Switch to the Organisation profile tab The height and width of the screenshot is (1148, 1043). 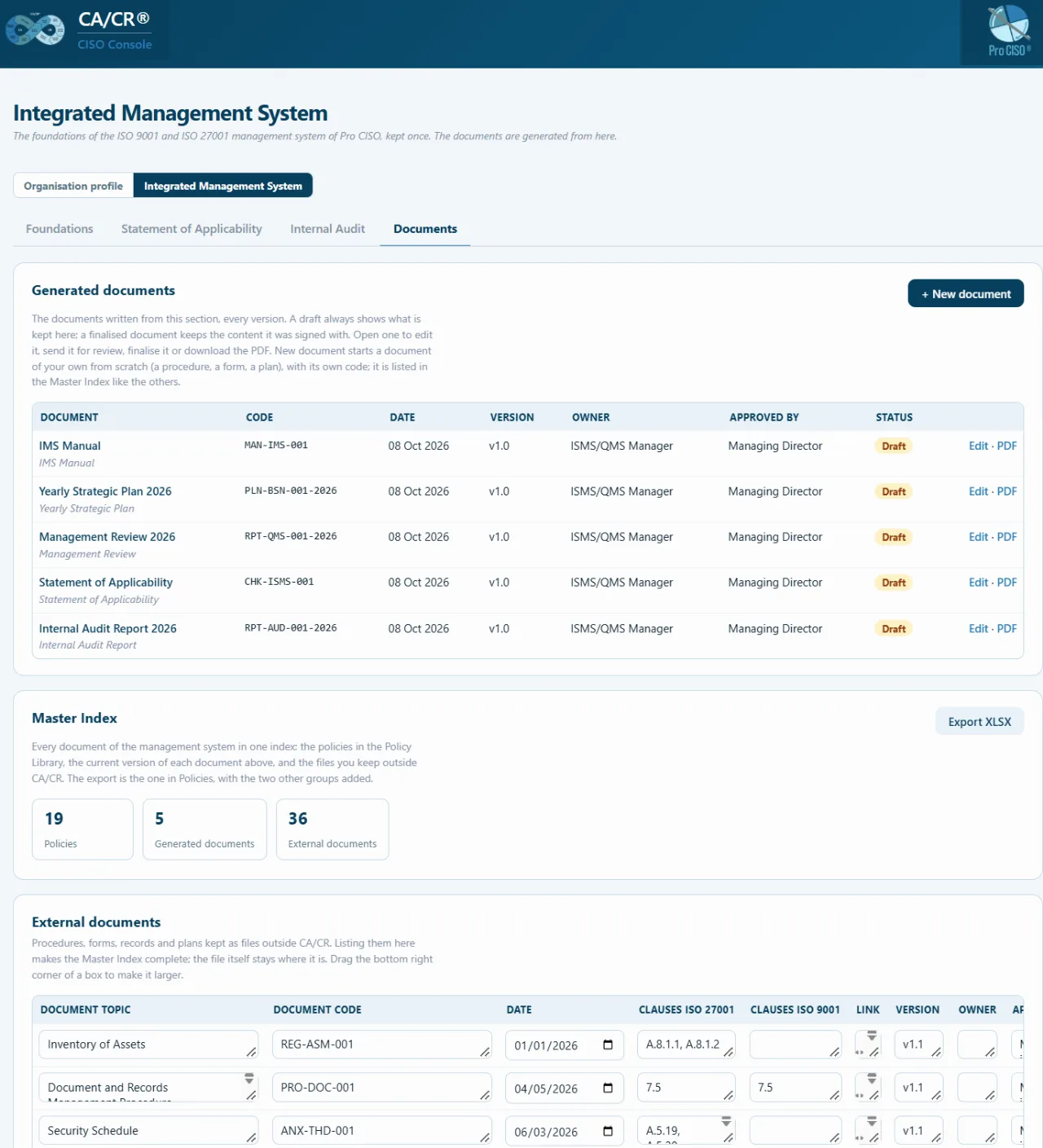pyautogui.click(x=73, y=186)
